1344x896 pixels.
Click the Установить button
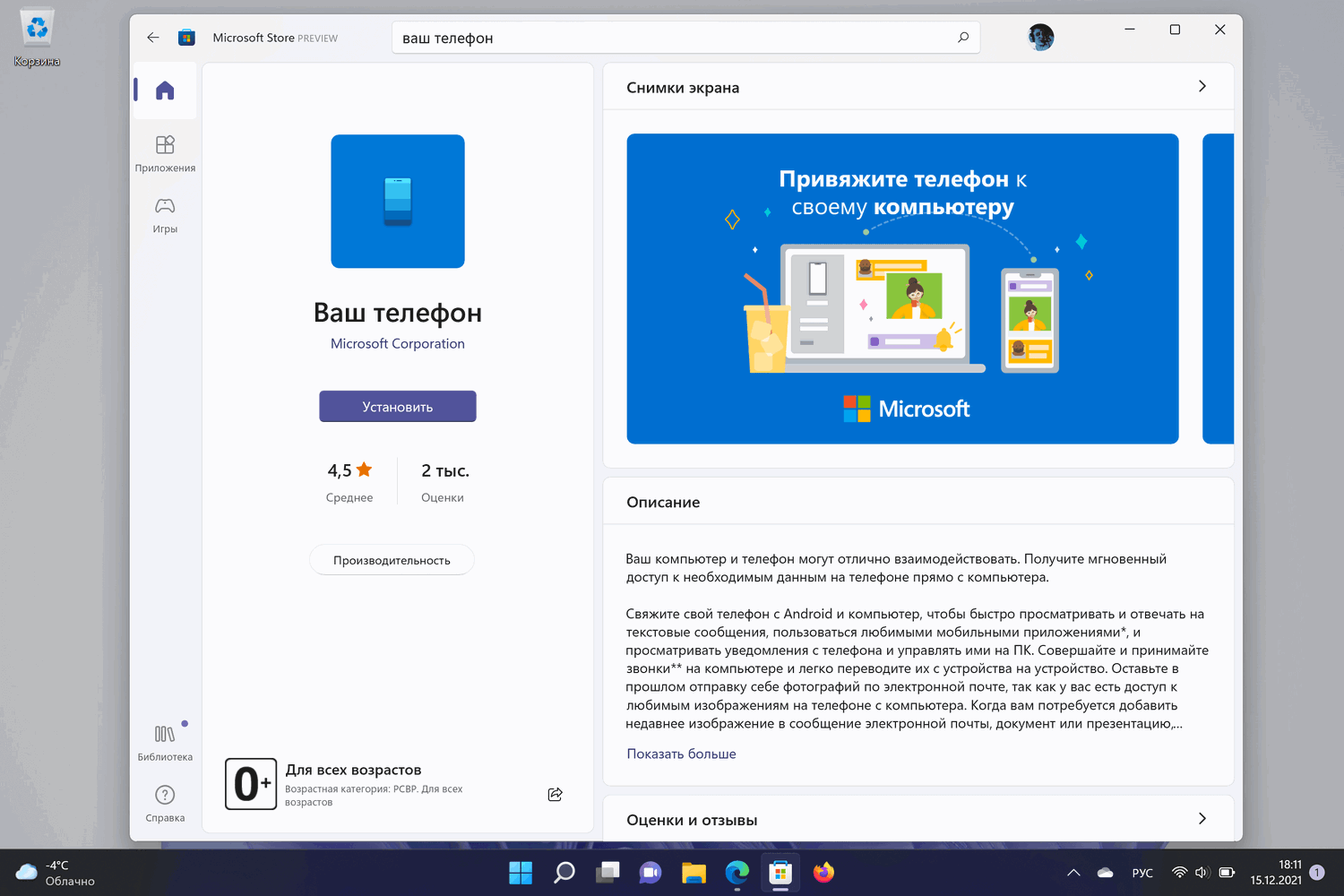pos(398,407)
